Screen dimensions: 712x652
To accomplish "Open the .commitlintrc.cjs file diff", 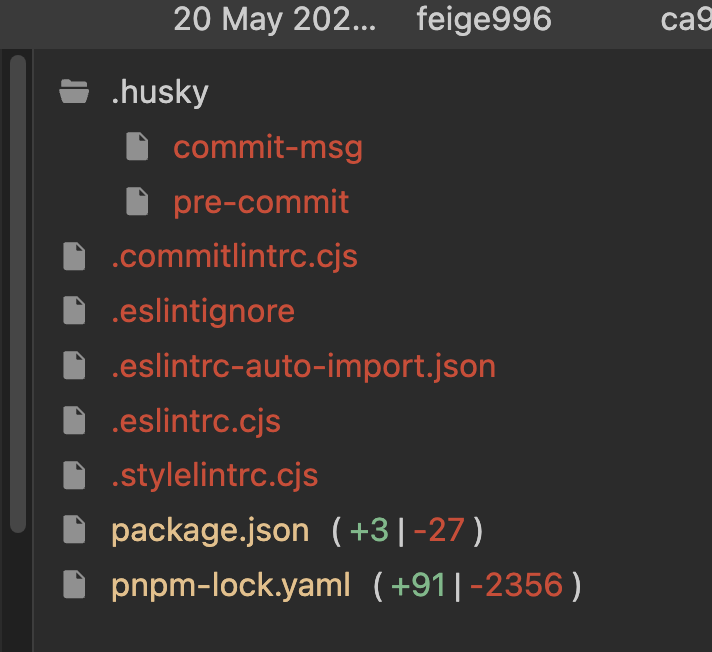I will point(234,257).
